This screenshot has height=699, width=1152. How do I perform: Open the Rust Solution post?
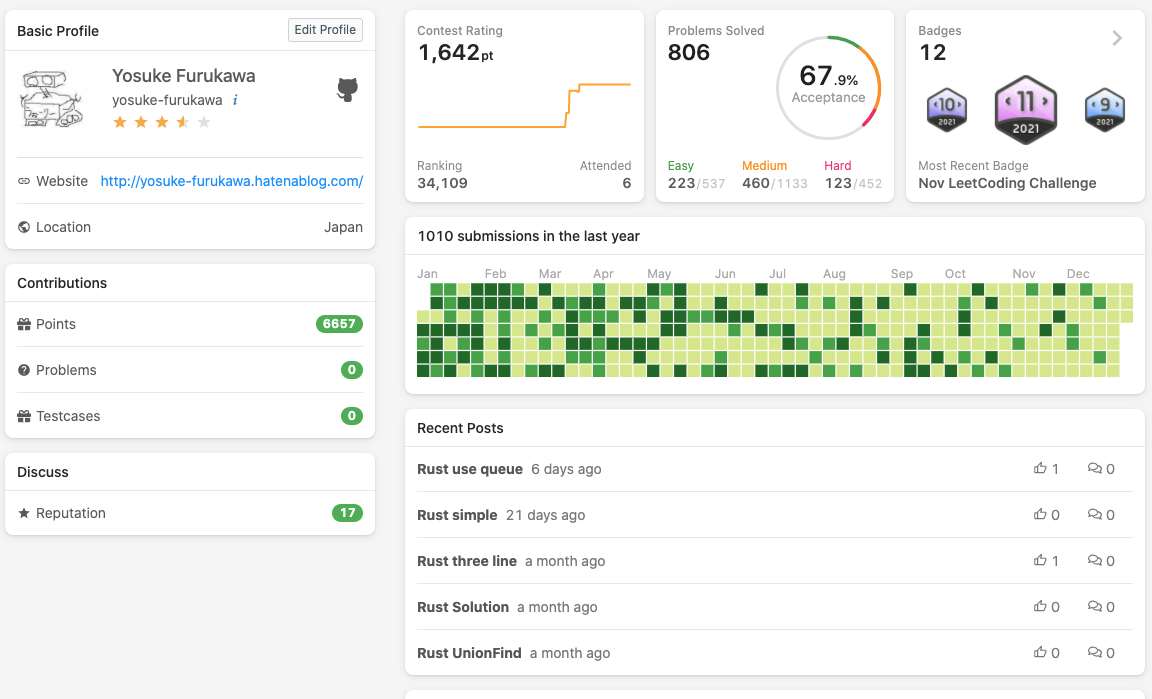point(463,607)
